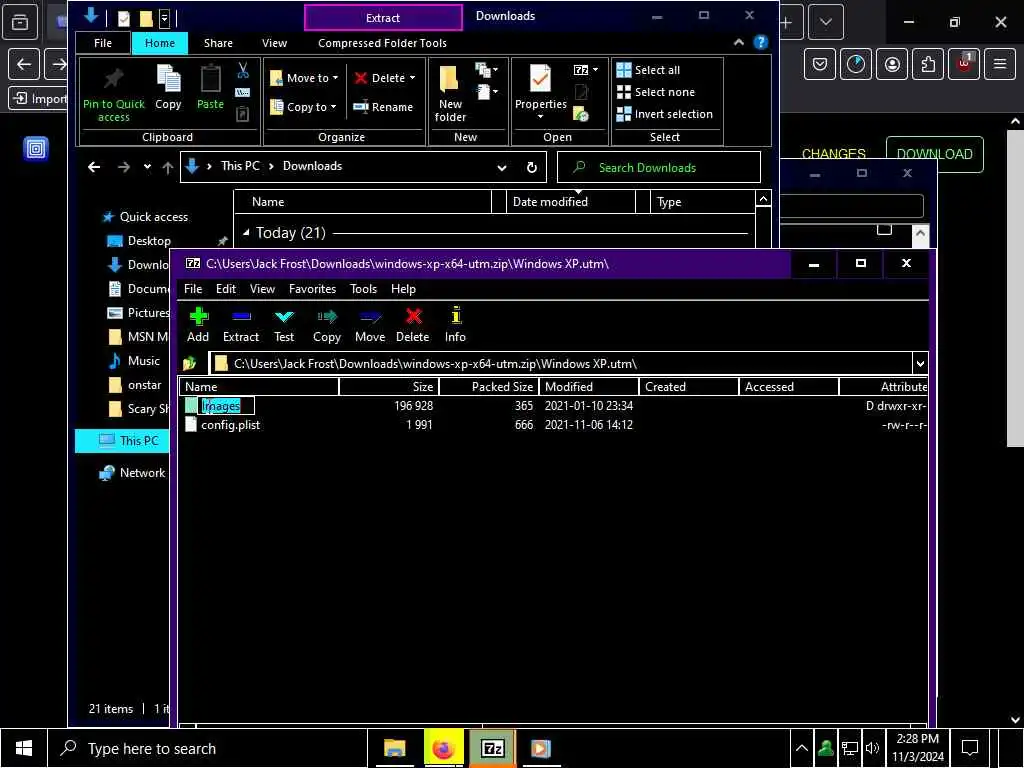The height and width of the screenshot is (768, 1024).
Task: Click the Extract icon in 7-Zip toolbar
Action: coord(241,325)
